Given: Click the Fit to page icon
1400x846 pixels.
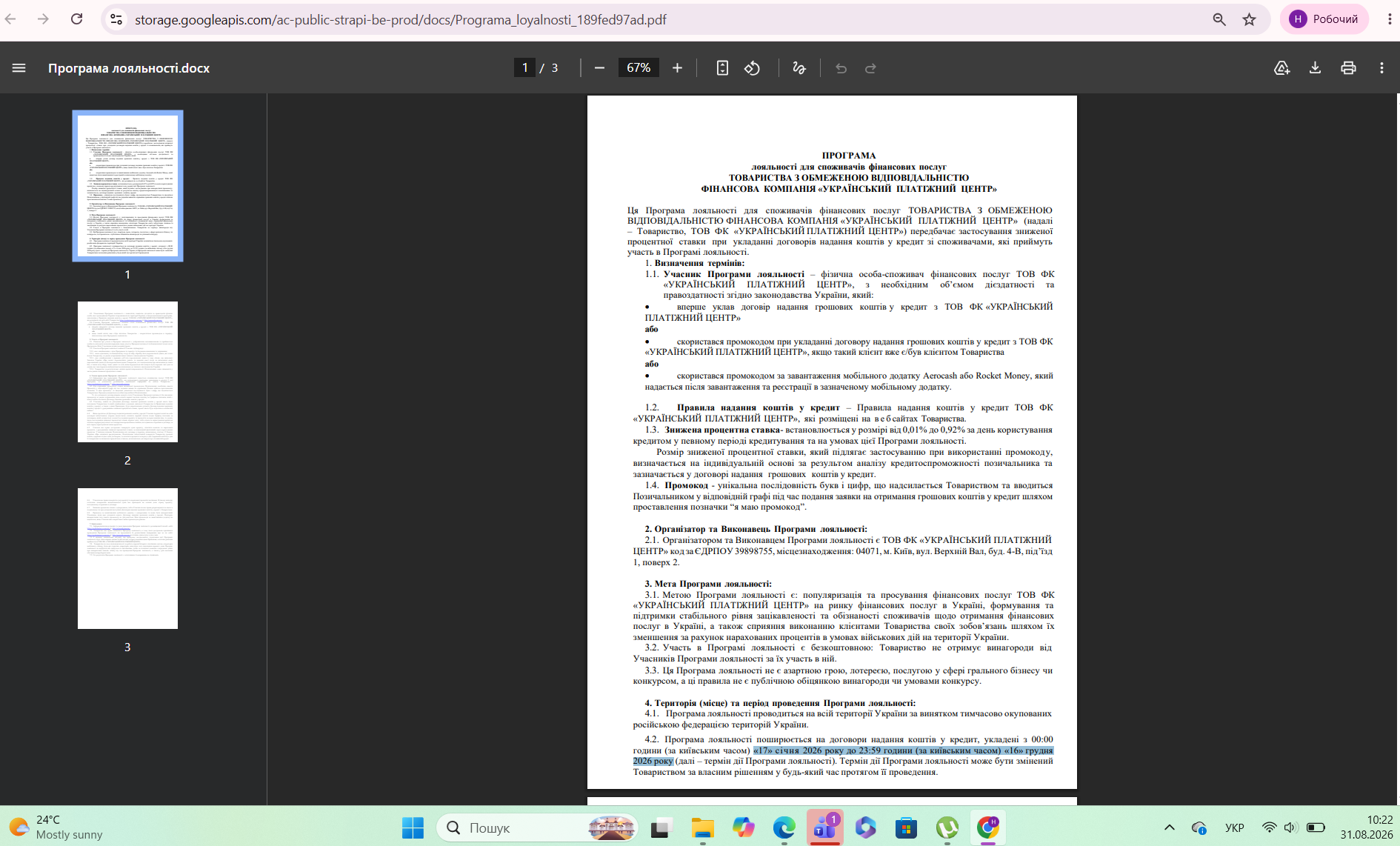Looking at the screenshot, I should tap(722, 68).
